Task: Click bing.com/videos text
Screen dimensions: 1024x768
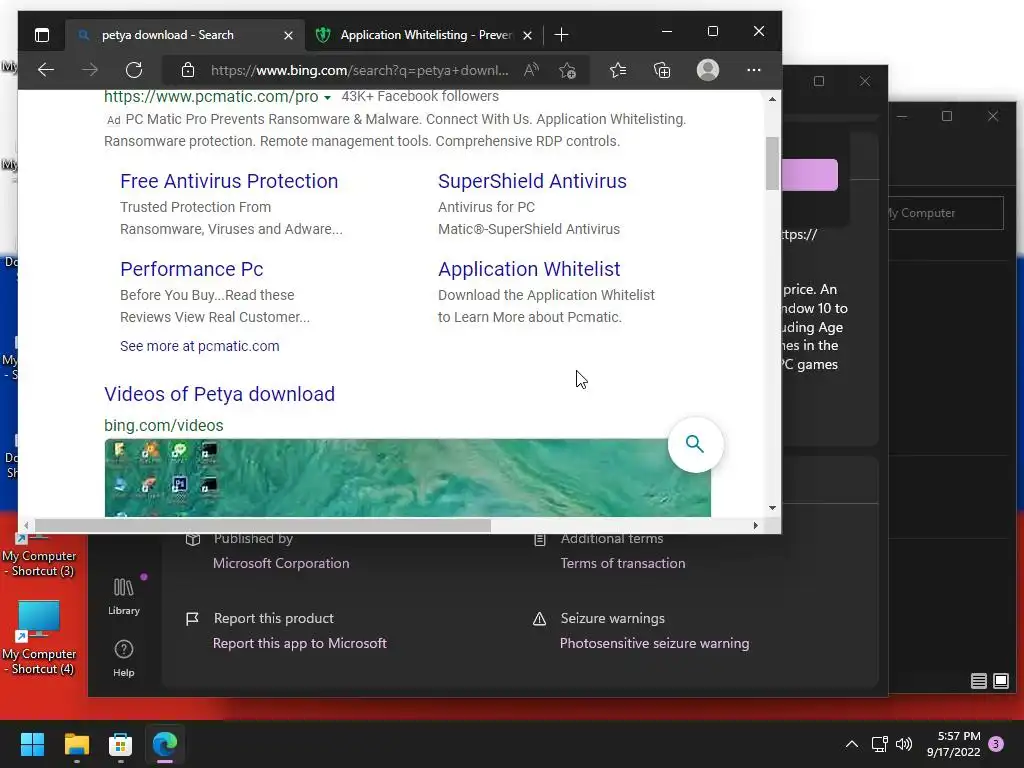Action: 164,425
